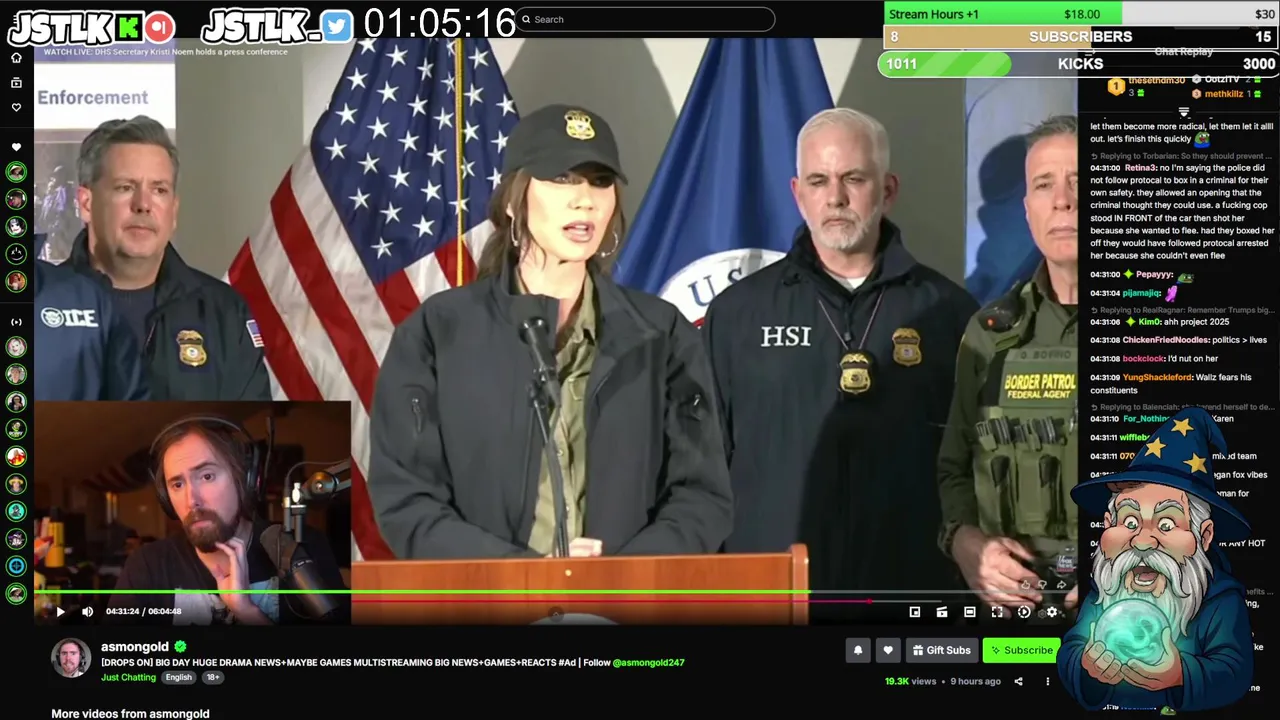
Task: Select the English tag
Action: pos(179,677)
